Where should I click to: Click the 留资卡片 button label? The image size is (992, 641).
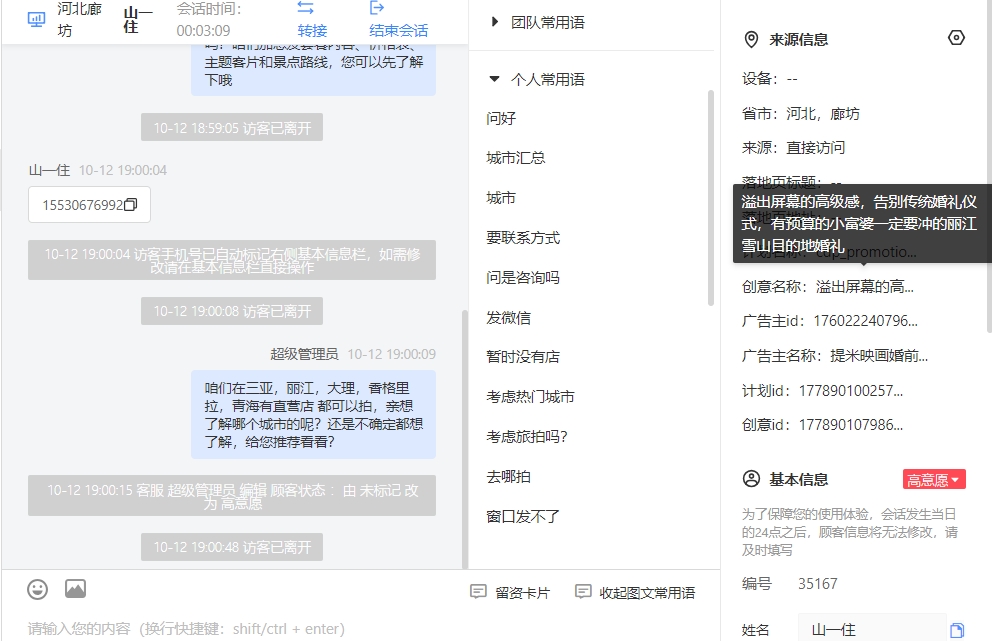[x=523, y=592]
